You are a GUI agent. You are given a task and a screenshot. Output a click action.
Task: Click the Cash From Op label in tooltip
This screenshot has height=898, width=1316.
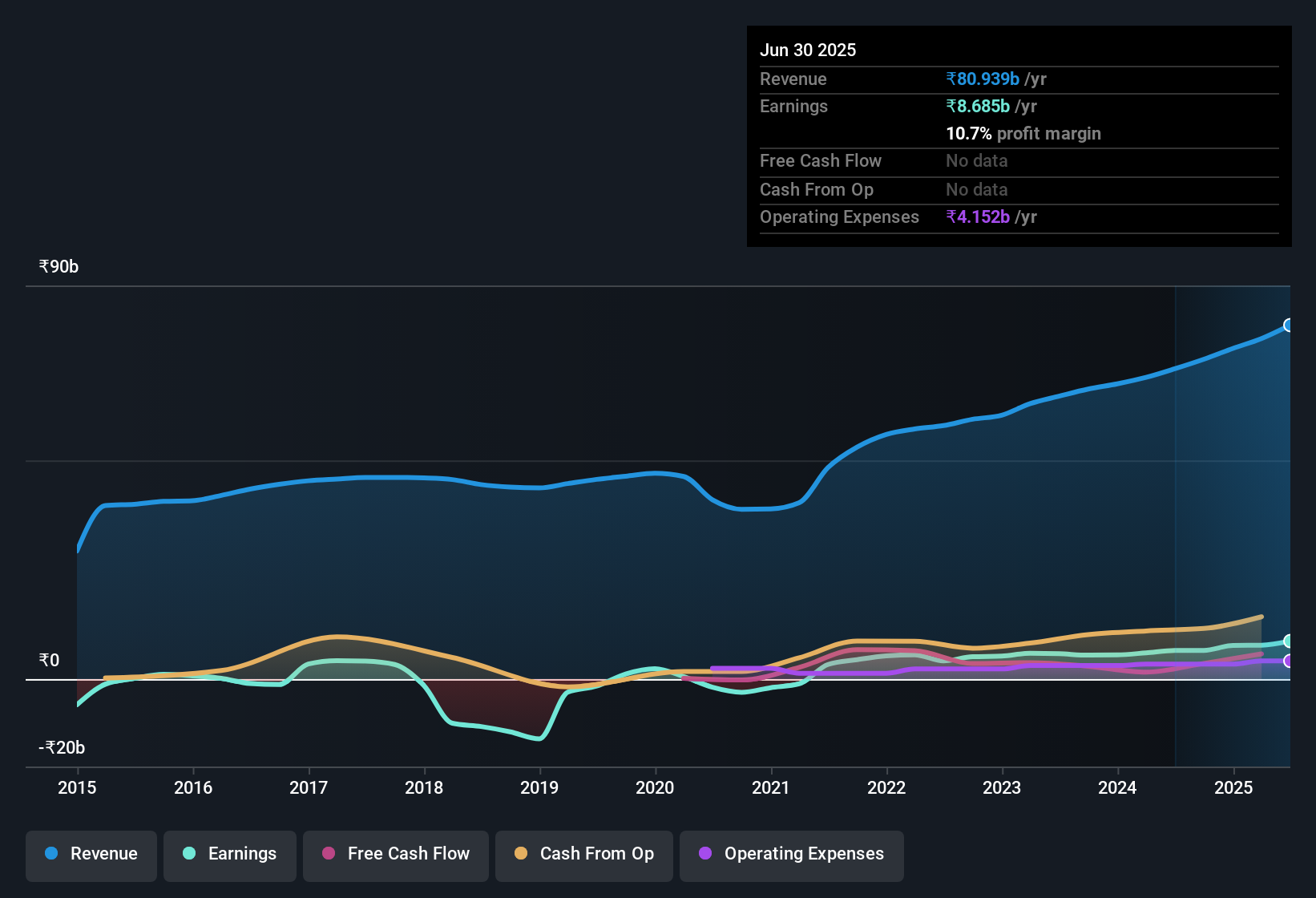(x=817, y=189)
